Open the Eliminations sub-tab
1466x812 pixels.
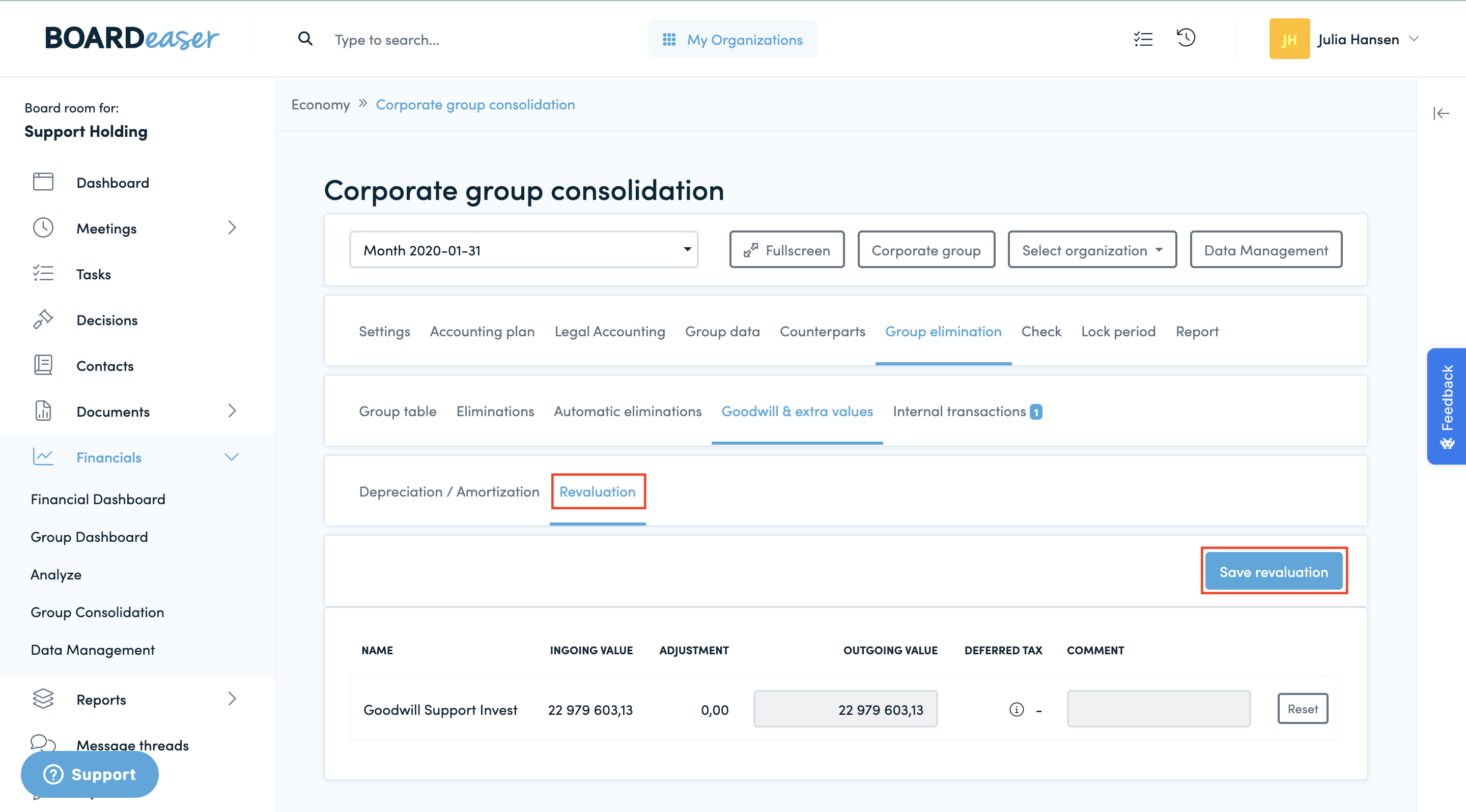click(495, 412)
